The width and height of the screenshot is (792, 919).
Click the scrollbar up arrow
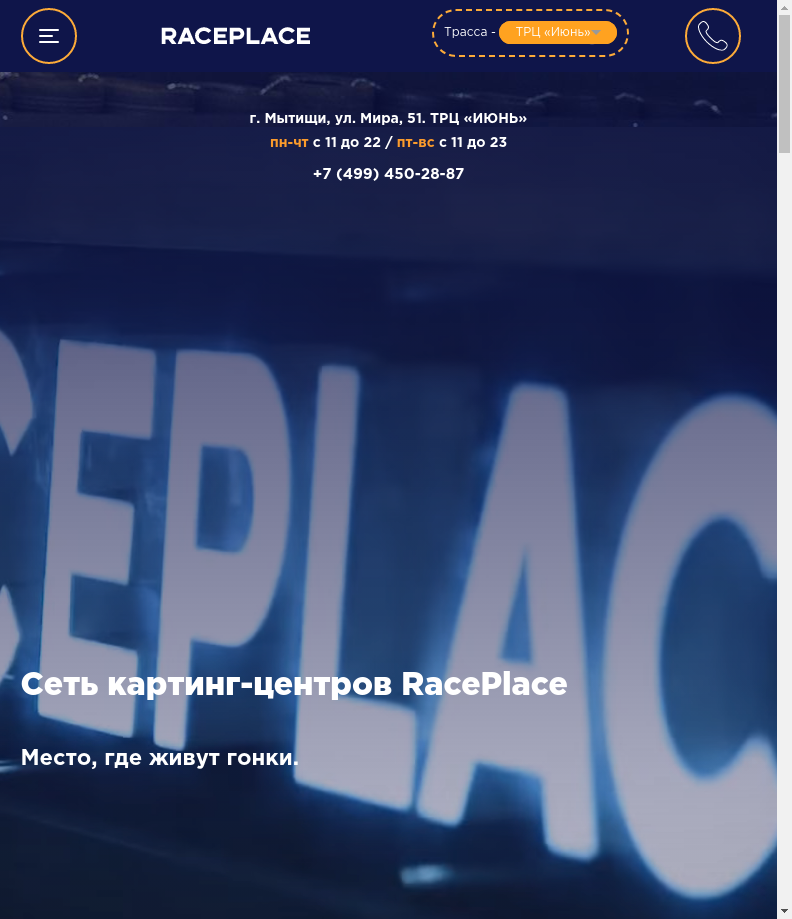[784, 7]
